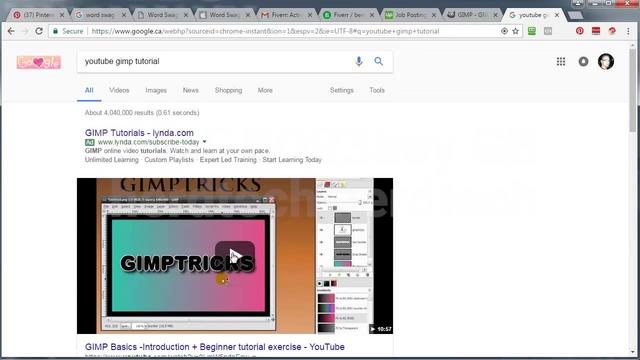Click the red flag extension icon
640x360 pixels.
tap(596, 31)
